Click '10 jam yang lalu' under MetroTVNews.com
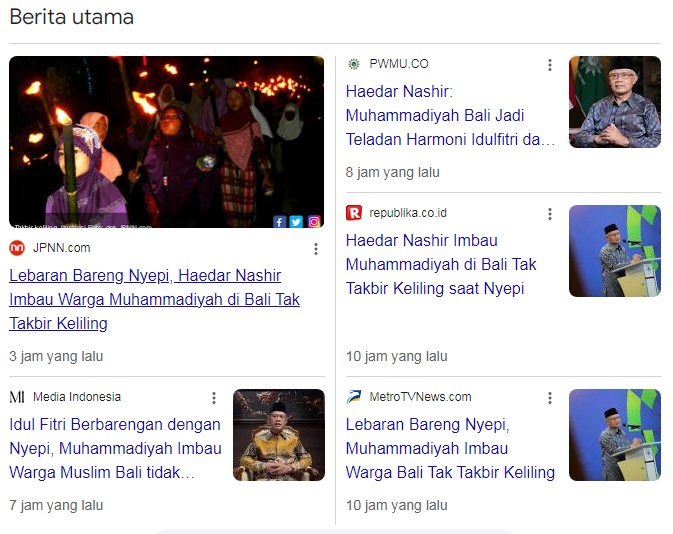 coord(397,505)
